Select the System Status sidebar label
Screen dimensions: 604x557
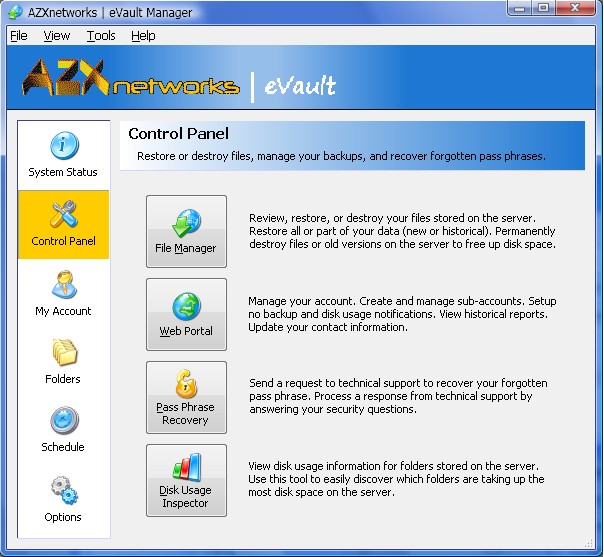point(63,172)
